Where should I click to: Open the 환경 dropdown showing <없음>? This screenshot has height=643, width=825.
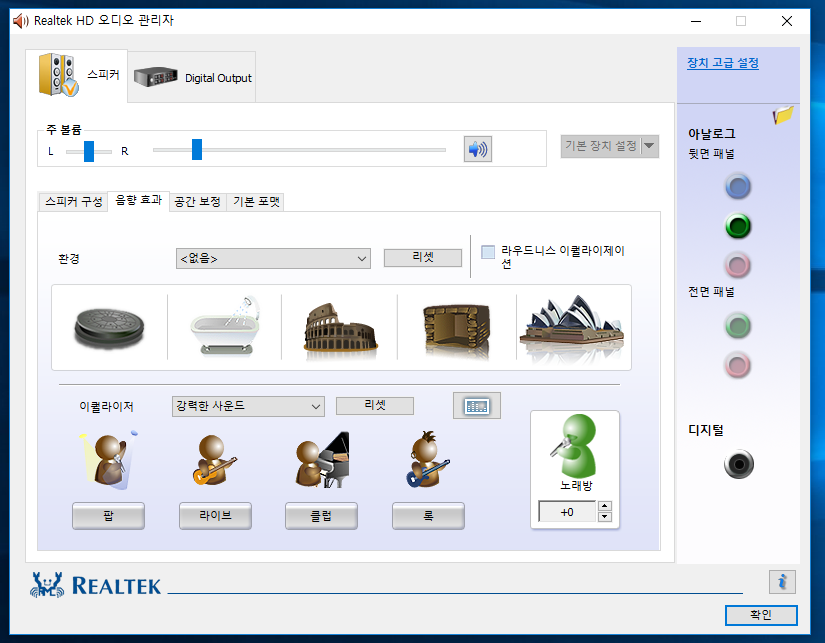(x=273, y=258)
